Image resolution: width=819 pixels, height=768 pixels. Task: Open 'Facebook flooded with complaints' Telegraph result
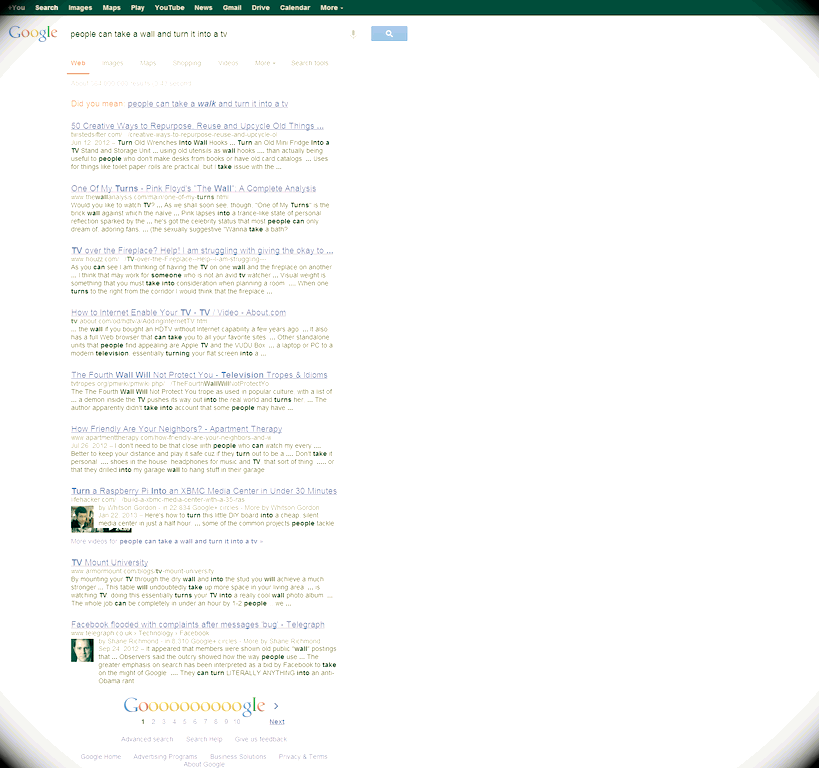coord(197,625)
